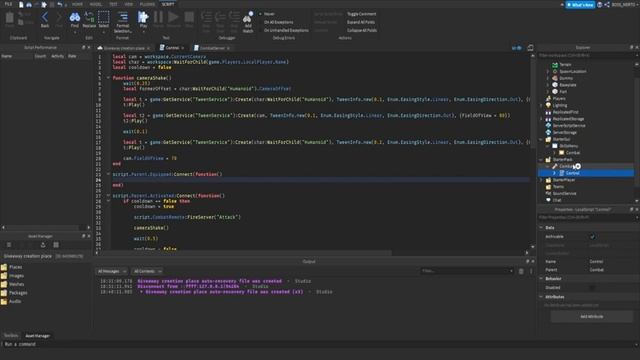Click the Expand All Folds action
640x360 pixels.
[x=361, y=22]
